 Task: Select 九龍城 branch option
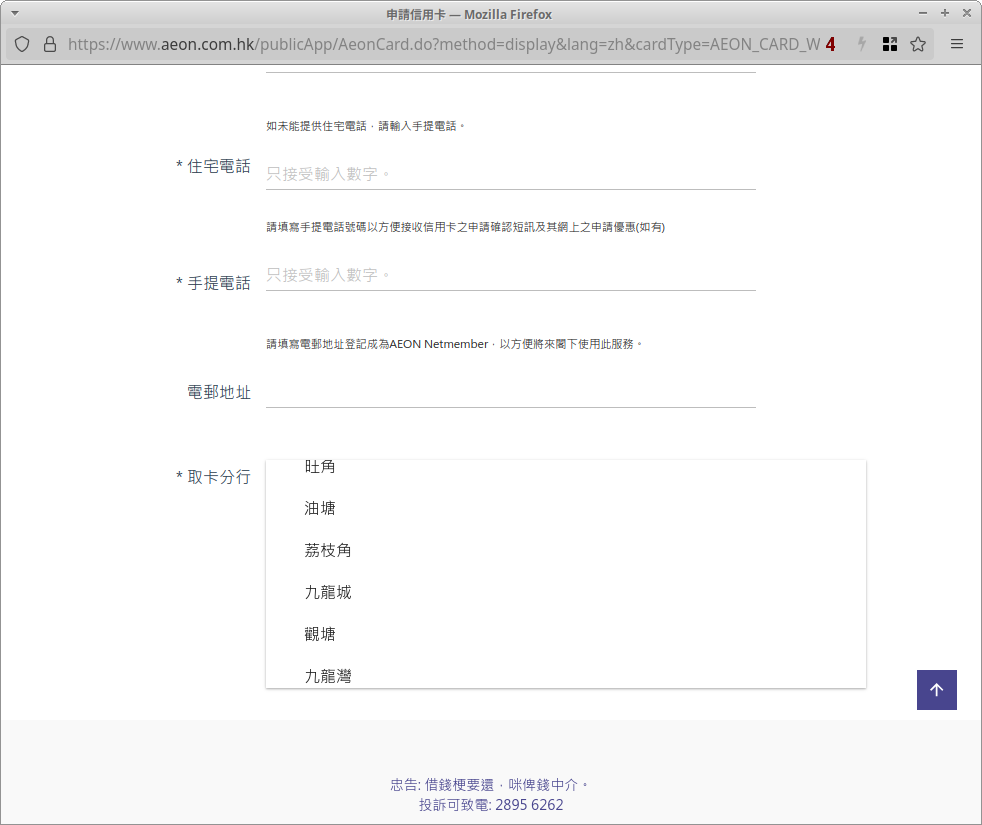coord(566,592)
